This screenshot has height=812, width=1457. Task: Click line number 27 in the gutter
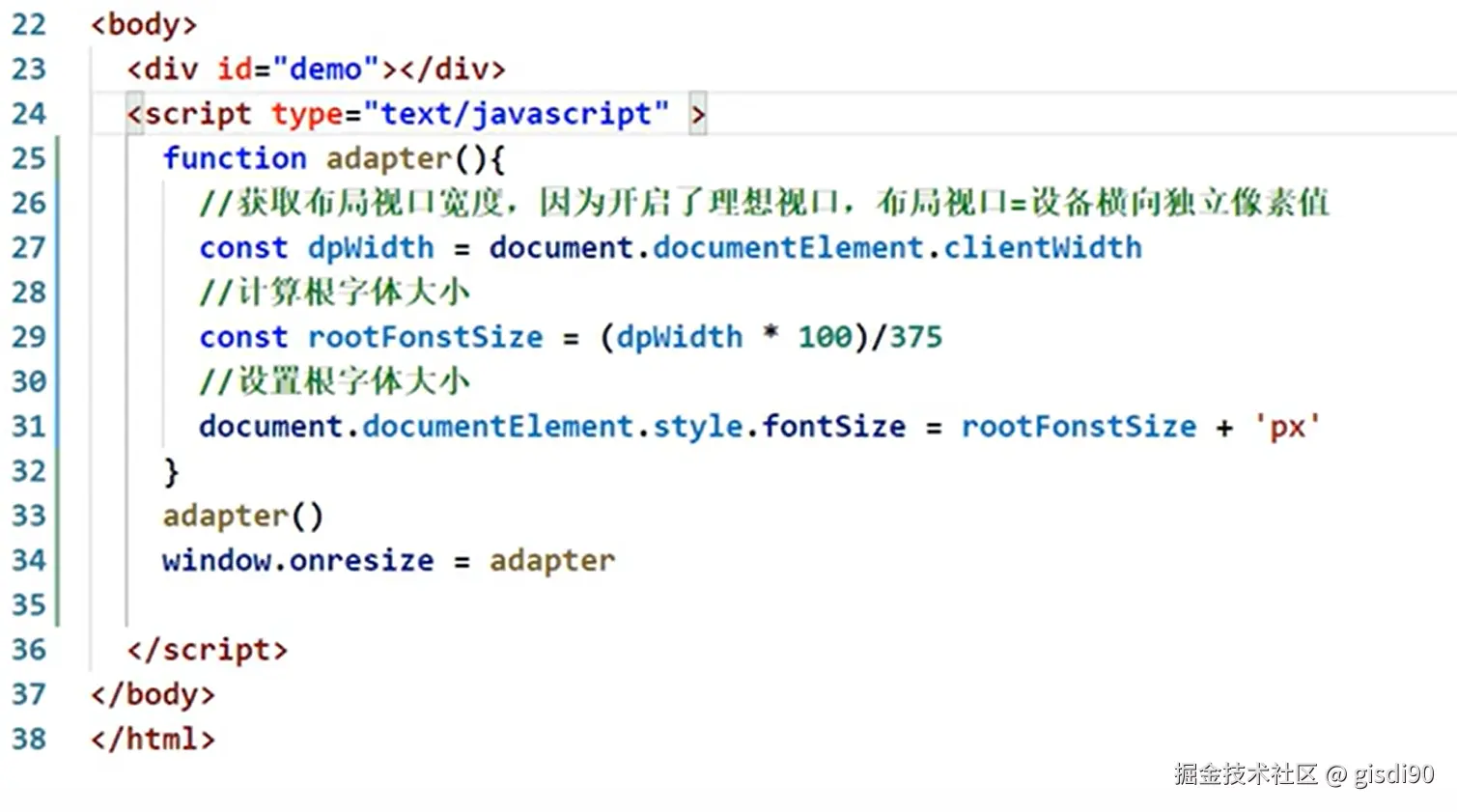(x=29, y=247)
